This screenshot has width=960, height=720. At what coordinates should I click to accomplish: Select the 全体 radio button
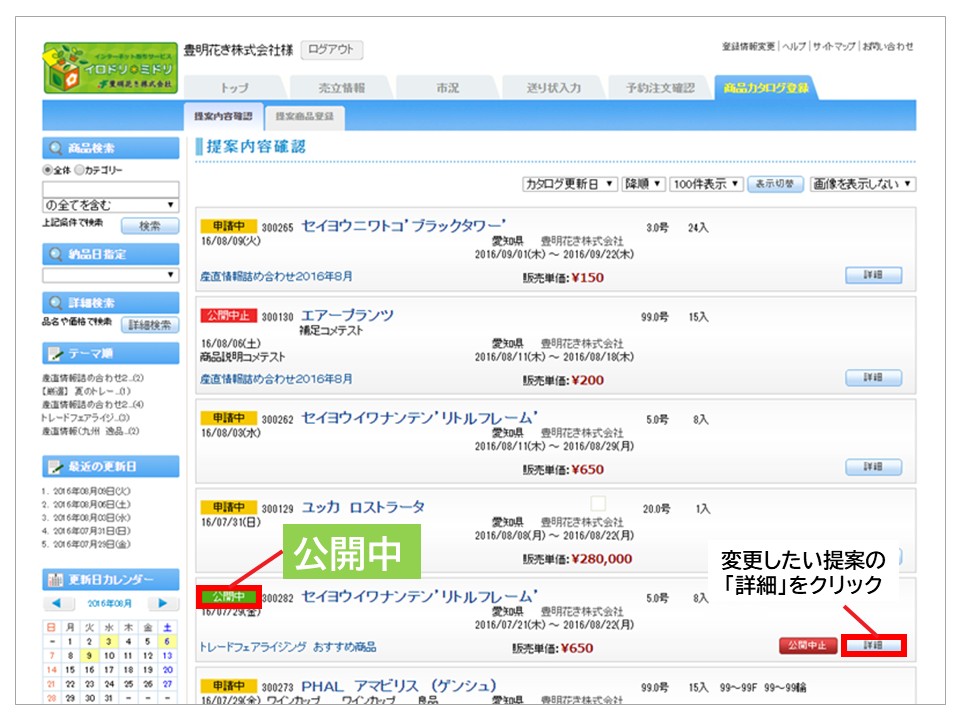(x=47, y=171)
